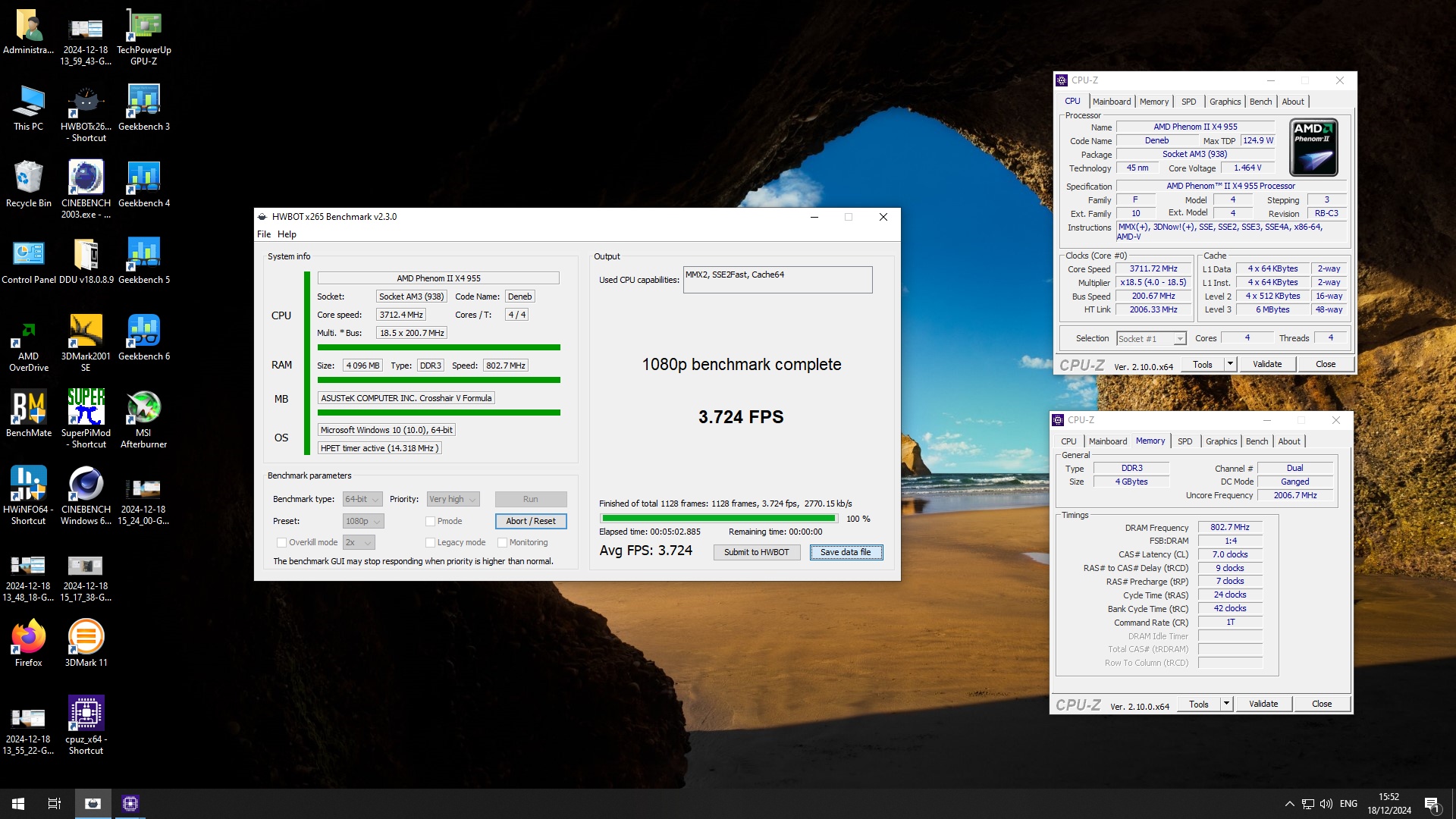Open the Help menu in HWBOT x265

coord(287,234)
